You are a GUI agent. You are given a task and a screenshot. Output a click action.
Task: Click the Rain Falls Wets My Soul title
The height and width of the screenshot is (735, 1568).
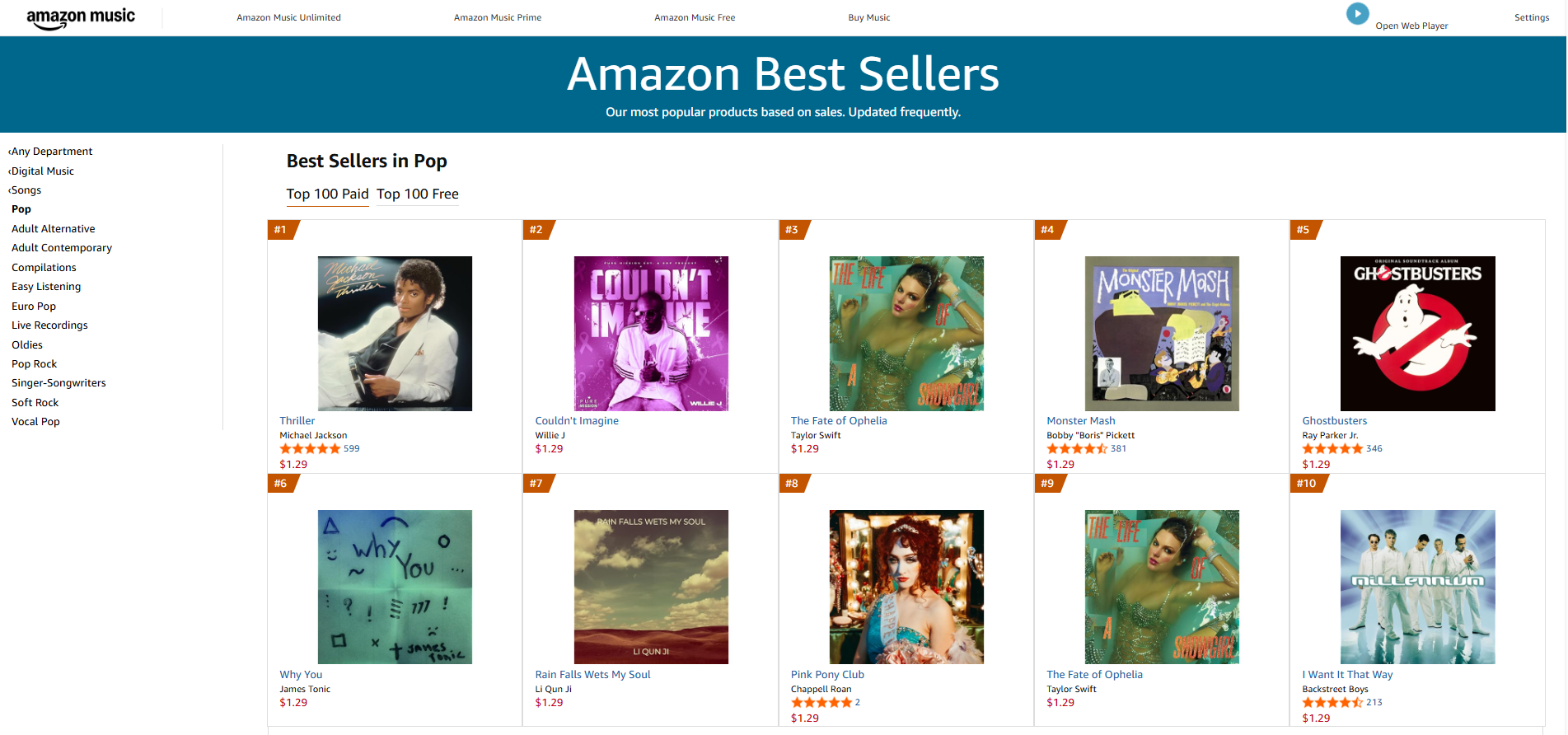(592, 675)
